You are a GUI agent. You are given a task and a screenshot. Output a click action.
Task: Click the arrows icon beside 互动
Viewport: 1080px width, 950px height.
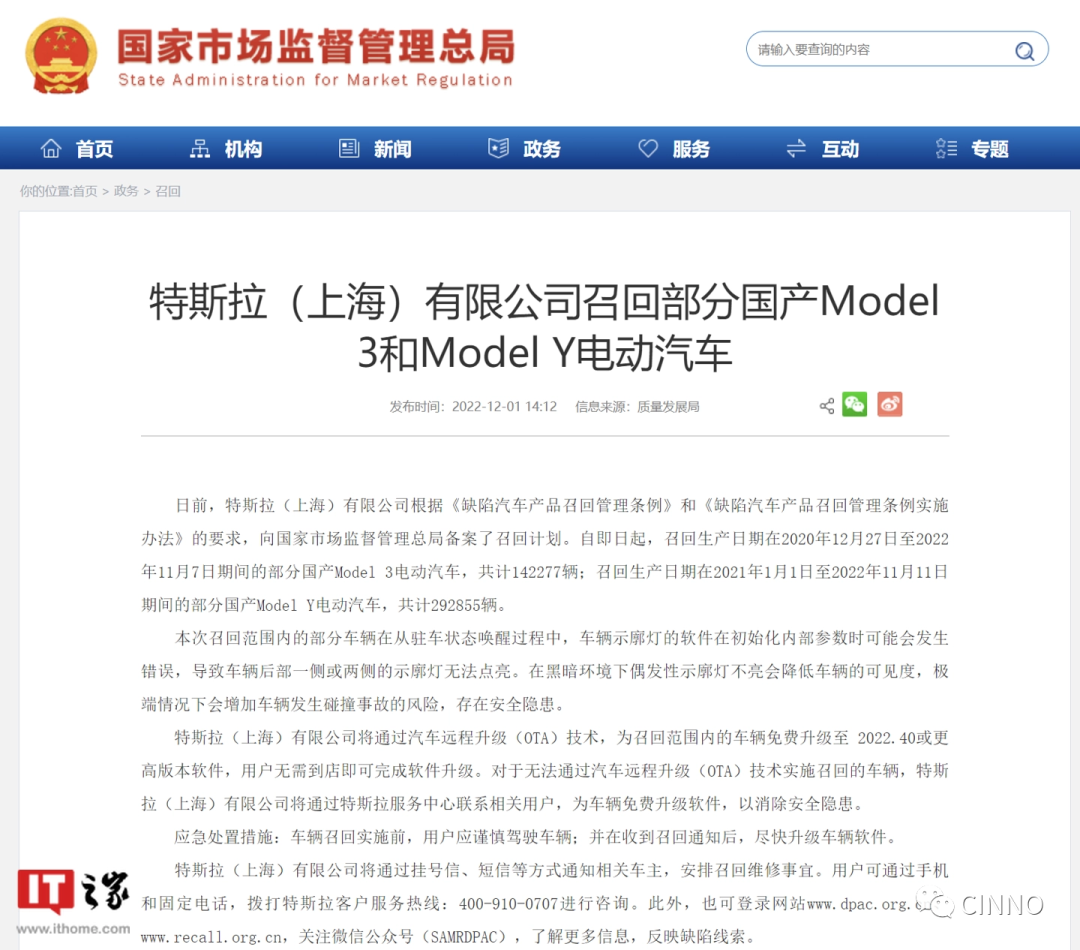(796, 148)
